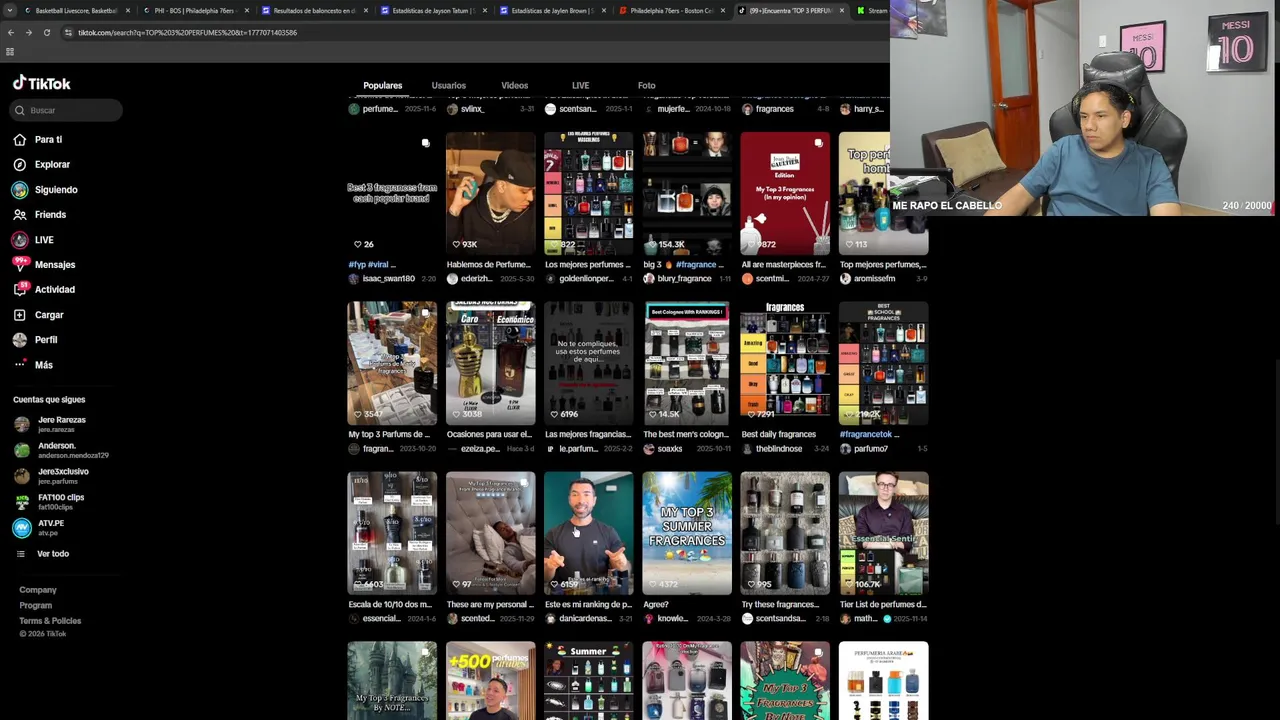
Task: Click the #fragrancetok hashtag caption
Action: click(869, 435)
